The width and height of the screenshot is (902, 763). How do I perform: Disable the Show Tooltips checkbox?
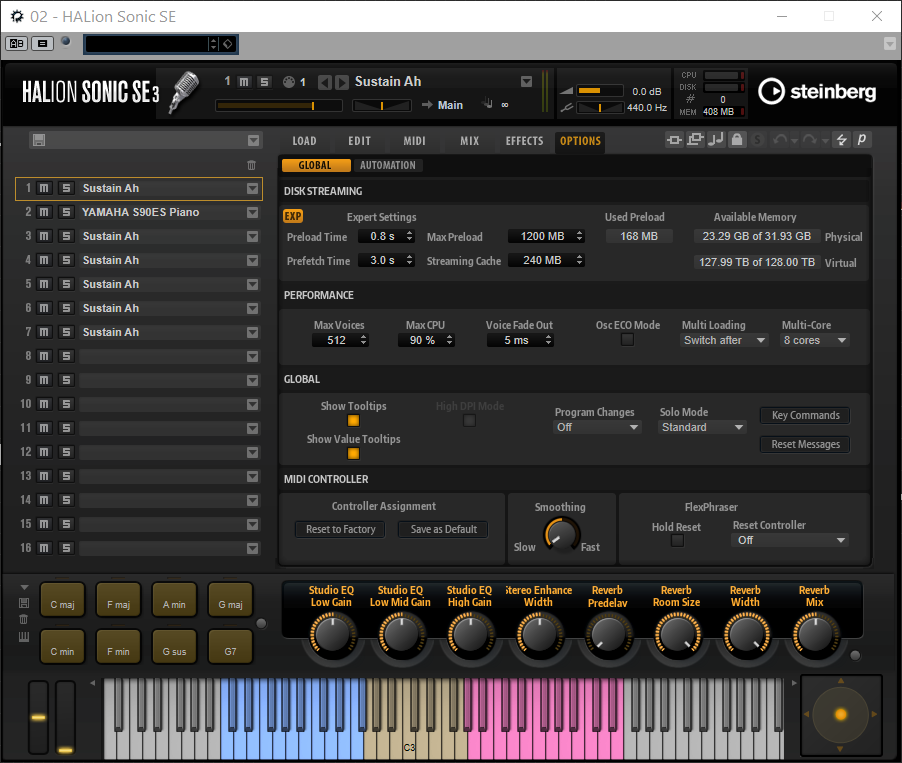353,421
